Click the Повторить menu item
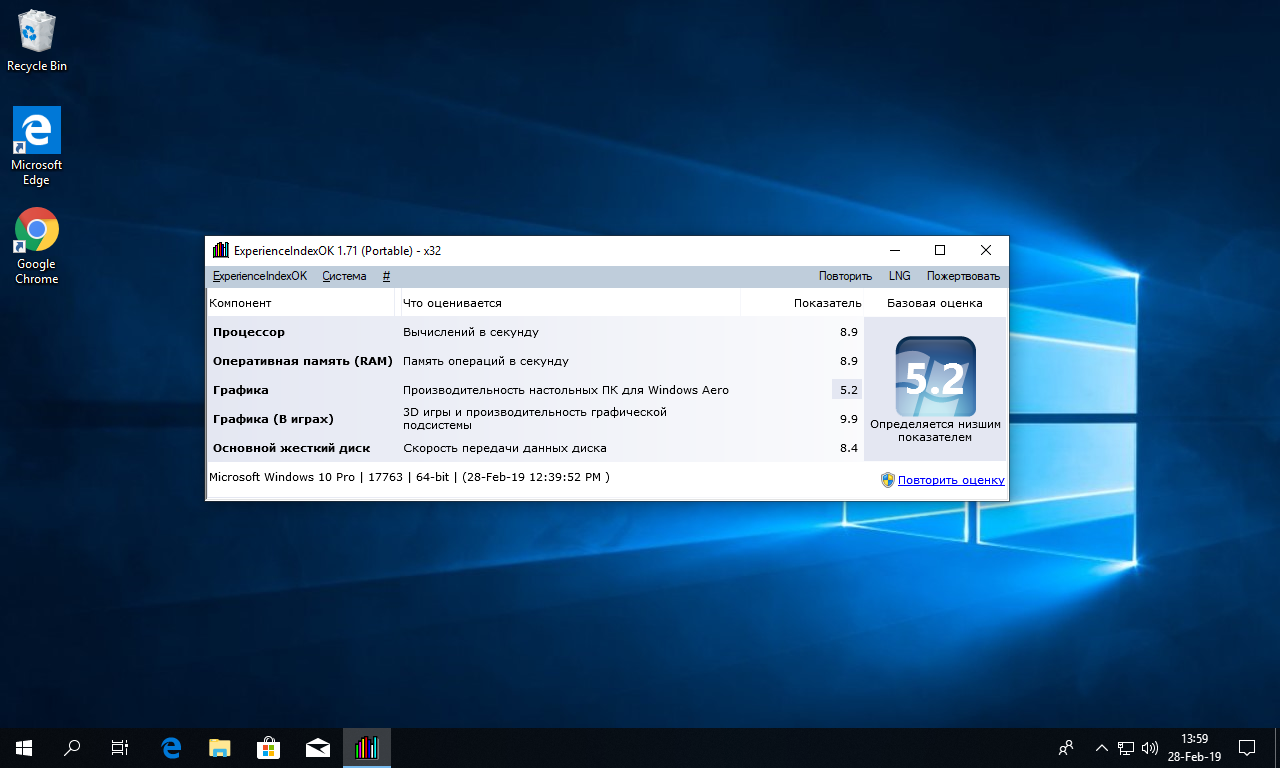This screenshot has width=1280, height=768. pyautogui.click(x=845, y=276)
